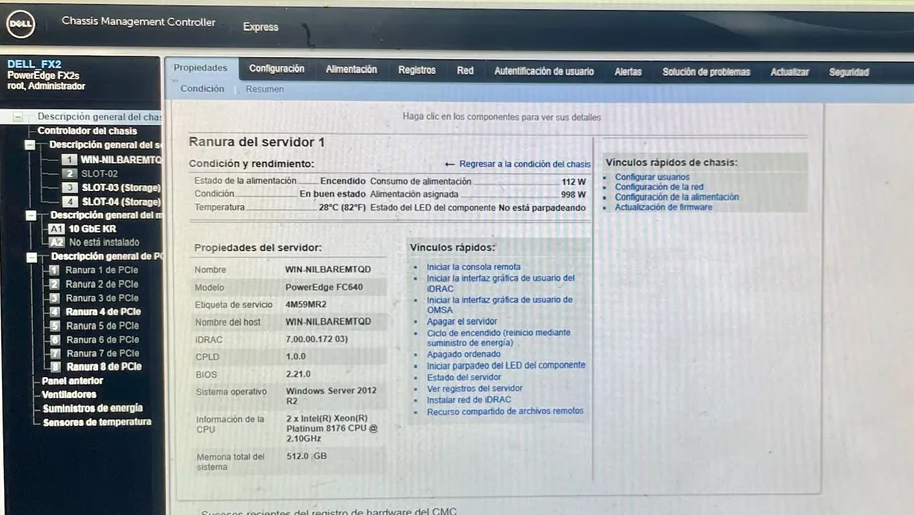The image size is (914, 515).
Task: Open the Propiedades tab
Action: [201, 68]
